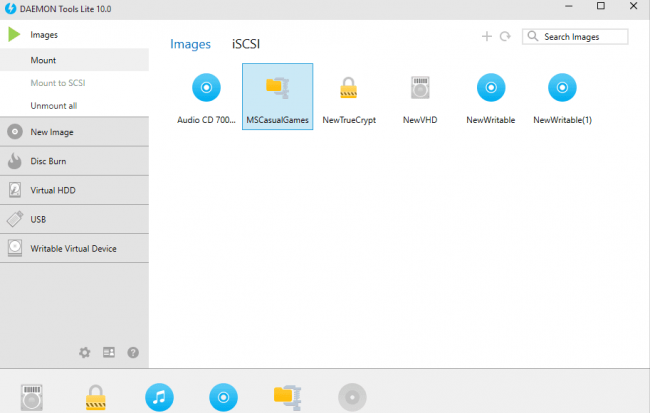Click the Writable Virtual Device icon
Viewport: 650px width, 413px height.
(x=15, y=248)
